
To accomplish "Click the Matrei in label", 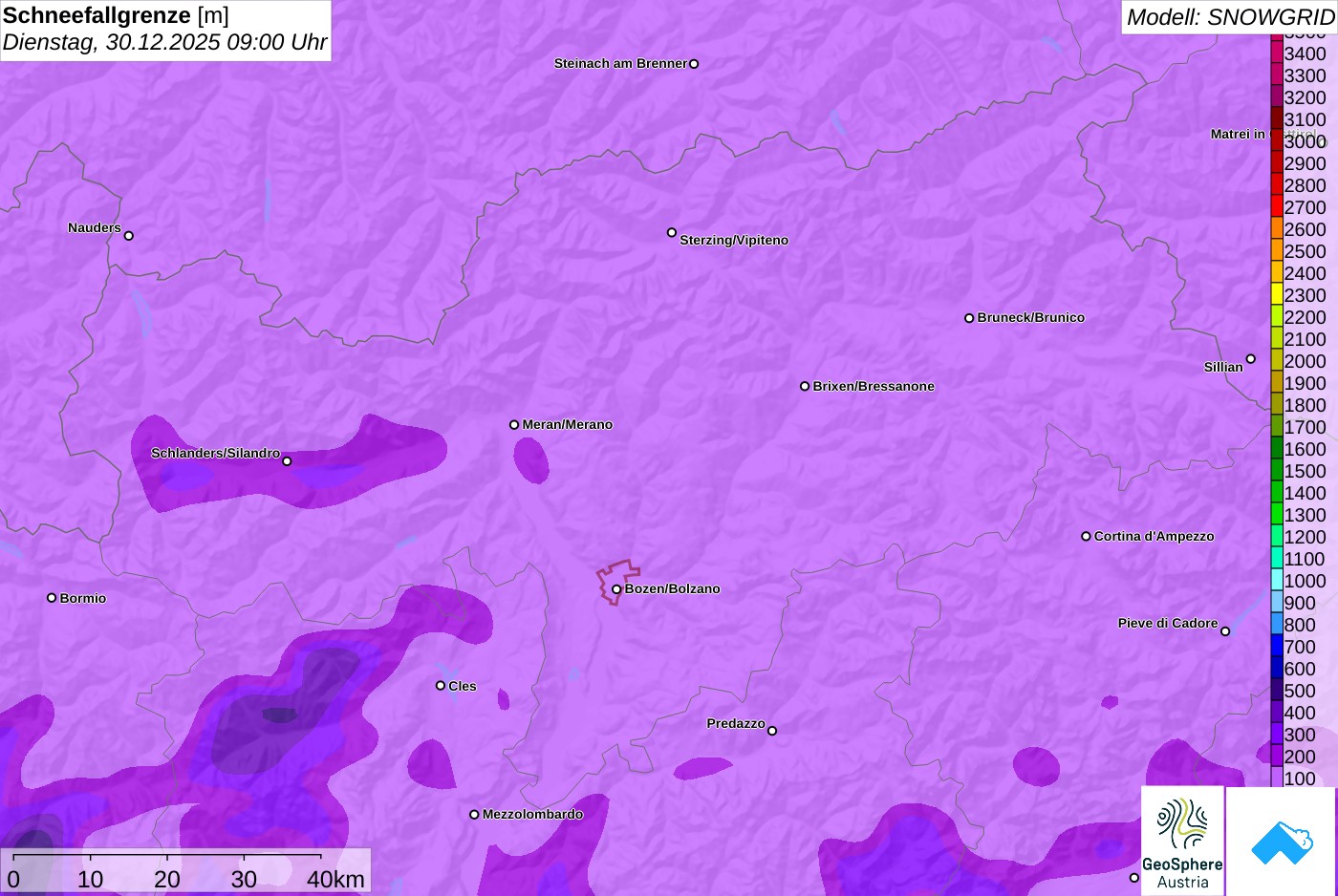I will click(1238, 134).
